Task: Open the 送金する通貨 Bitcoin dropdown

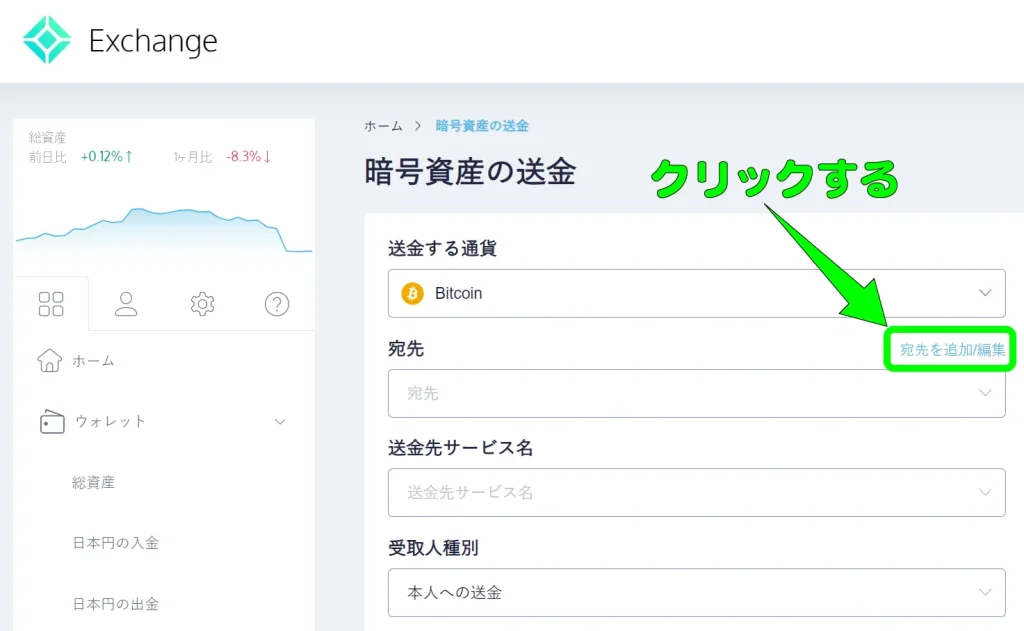Action: (x=696, y=293)
